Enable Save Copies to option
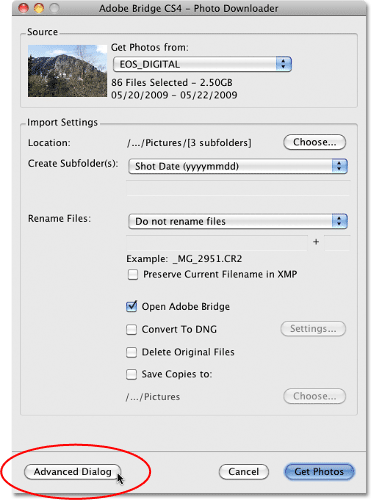Screen dimensions: 371x500 coord(131,374)
